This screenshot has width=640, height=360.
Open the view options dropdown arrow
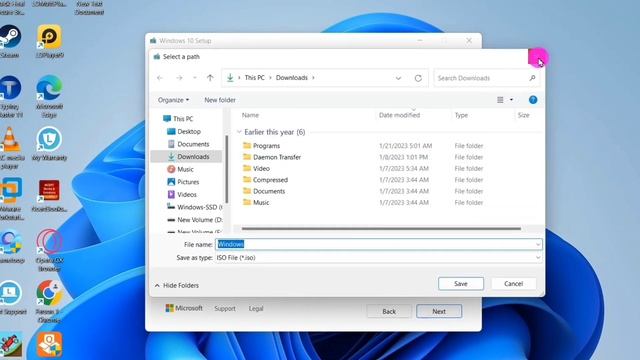coord(511,100)
